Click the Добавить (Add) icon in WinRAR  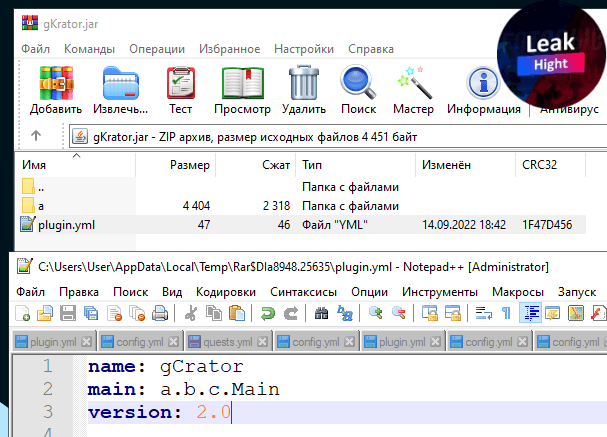[x=56, y=84]
